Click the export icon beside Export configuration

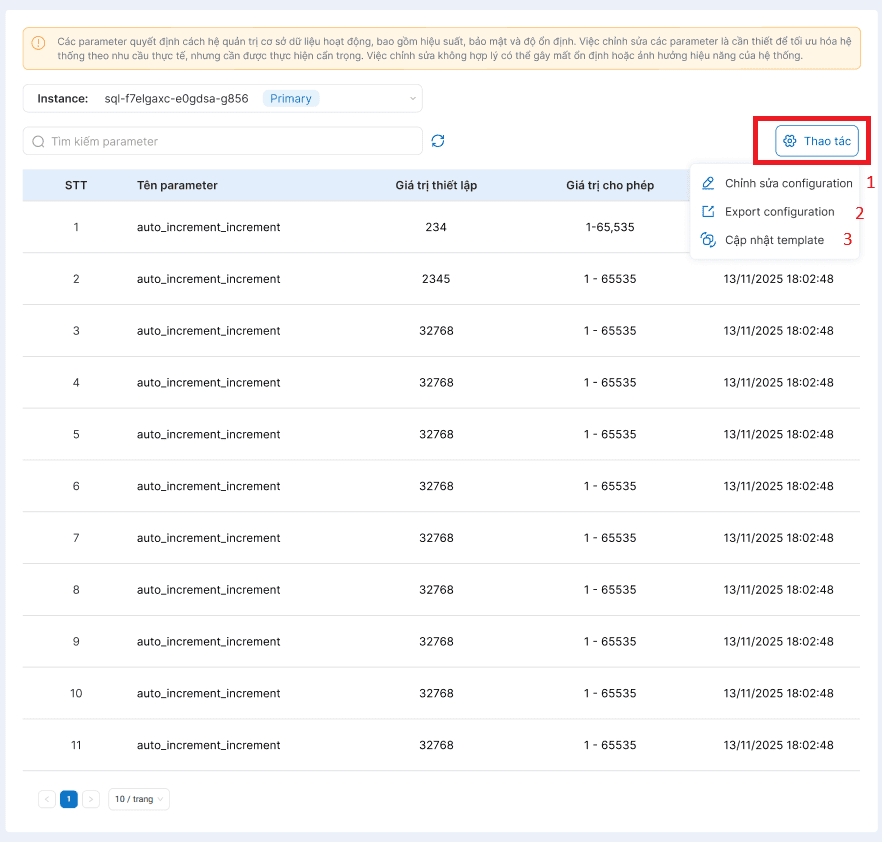[x=708, y=211]
